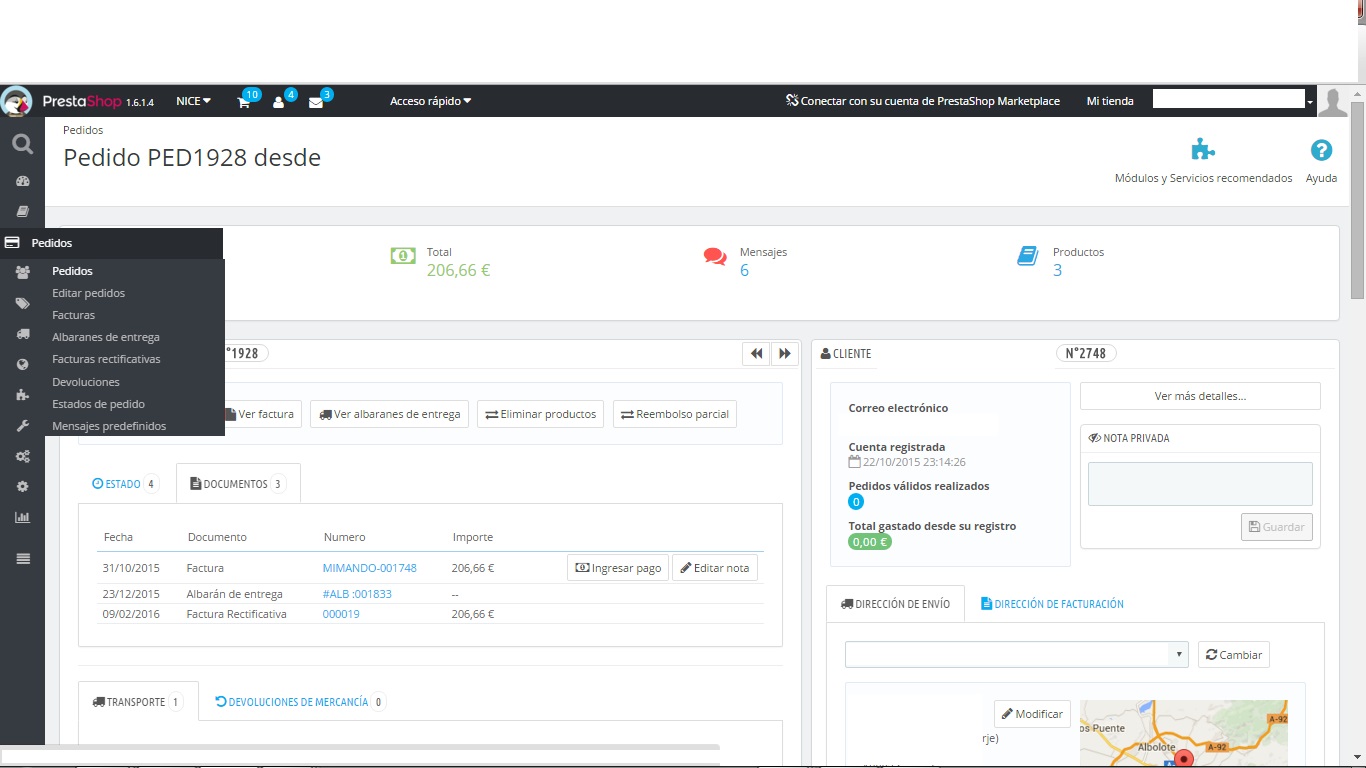Open the shipping address select dropdown
The height and width of the screenshot is (768, 1366).
(1017, 655)
